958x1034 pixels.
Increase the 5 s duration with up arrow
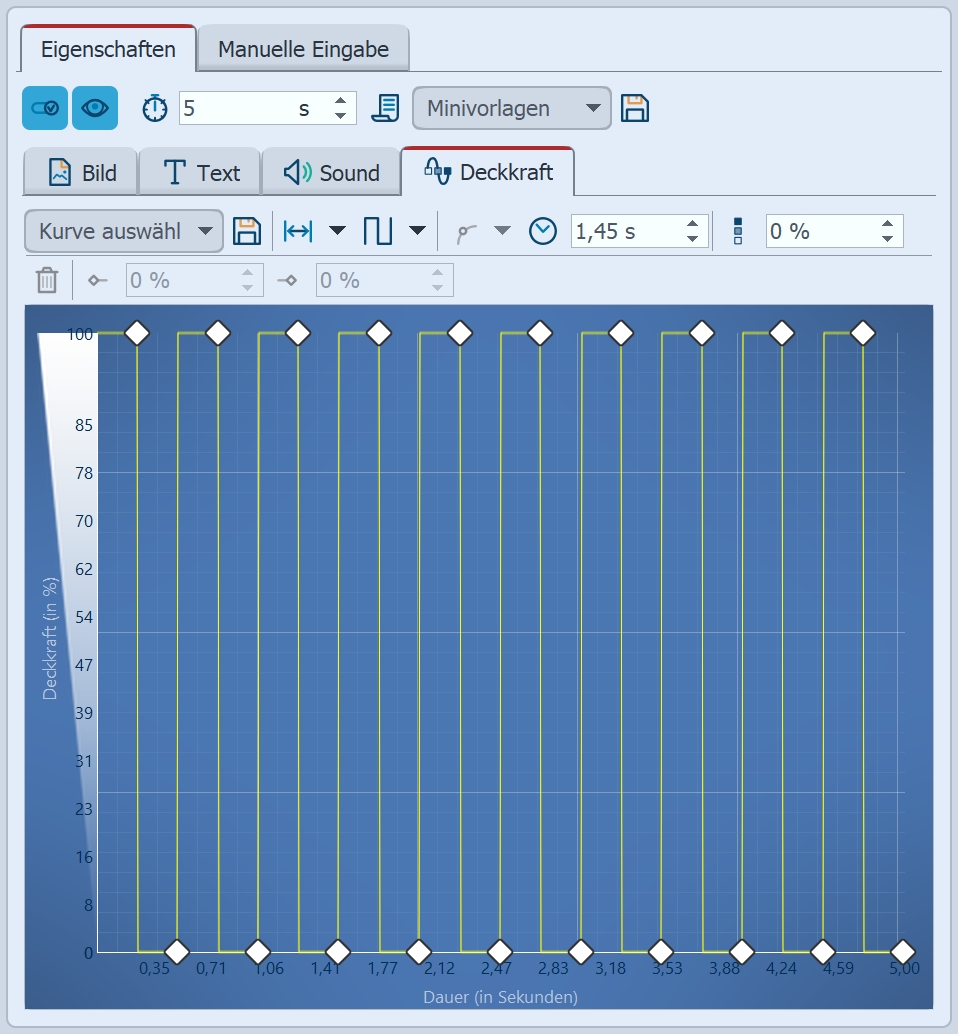(340, 101)
